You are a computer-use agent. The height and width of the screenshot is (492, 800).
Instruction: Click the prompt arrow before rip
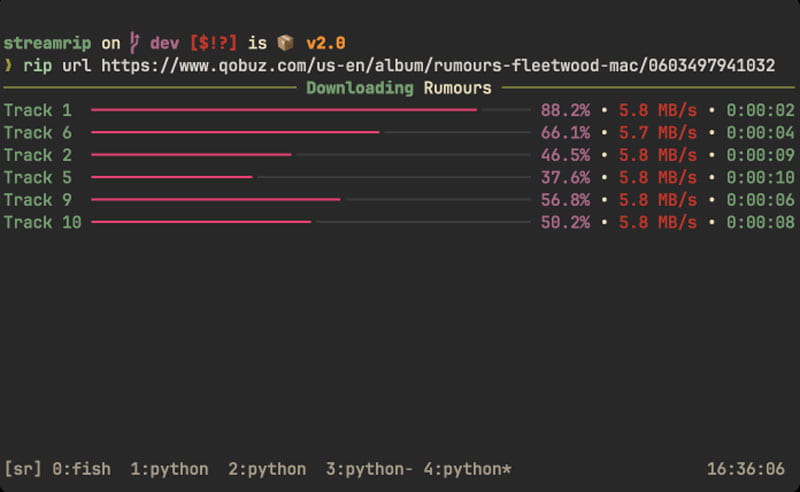pyautogui.click(x=8, y=65)
